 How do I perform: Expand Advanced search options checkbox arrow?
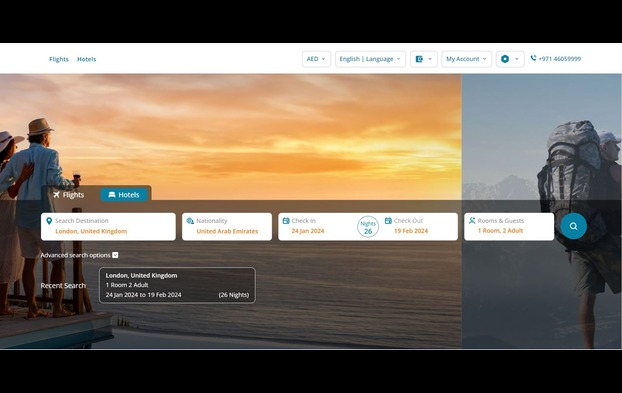(115, 255)
